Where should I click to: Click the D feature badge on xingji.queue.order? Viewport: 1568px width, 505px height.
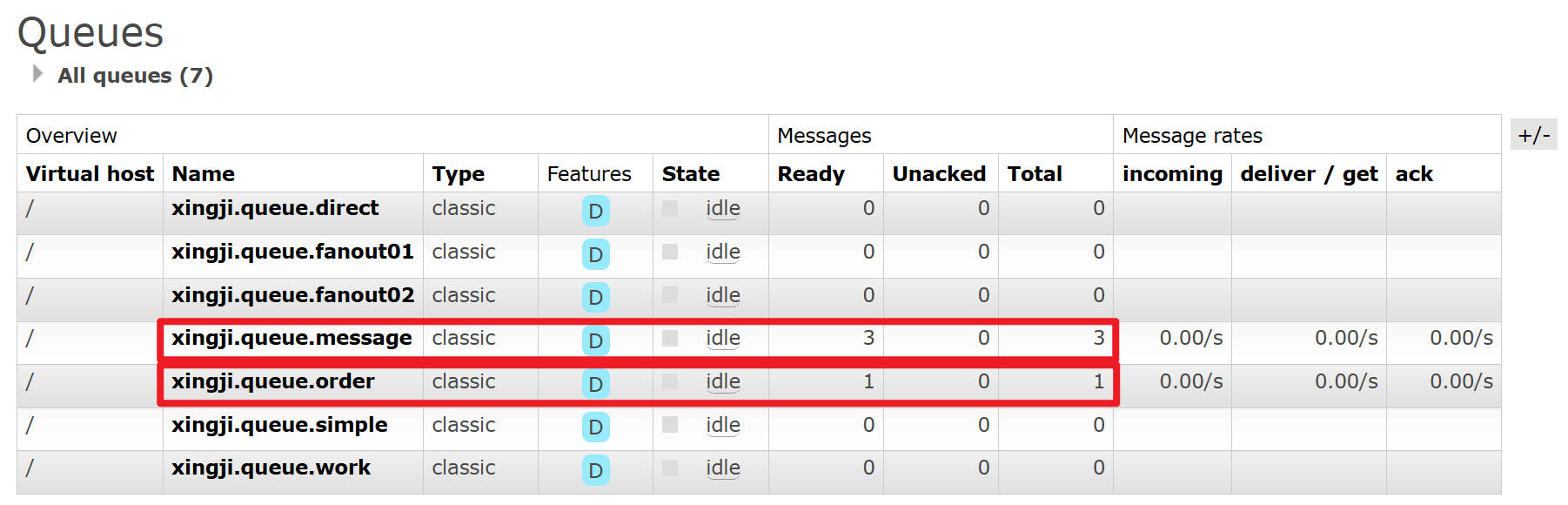[595, 384]
